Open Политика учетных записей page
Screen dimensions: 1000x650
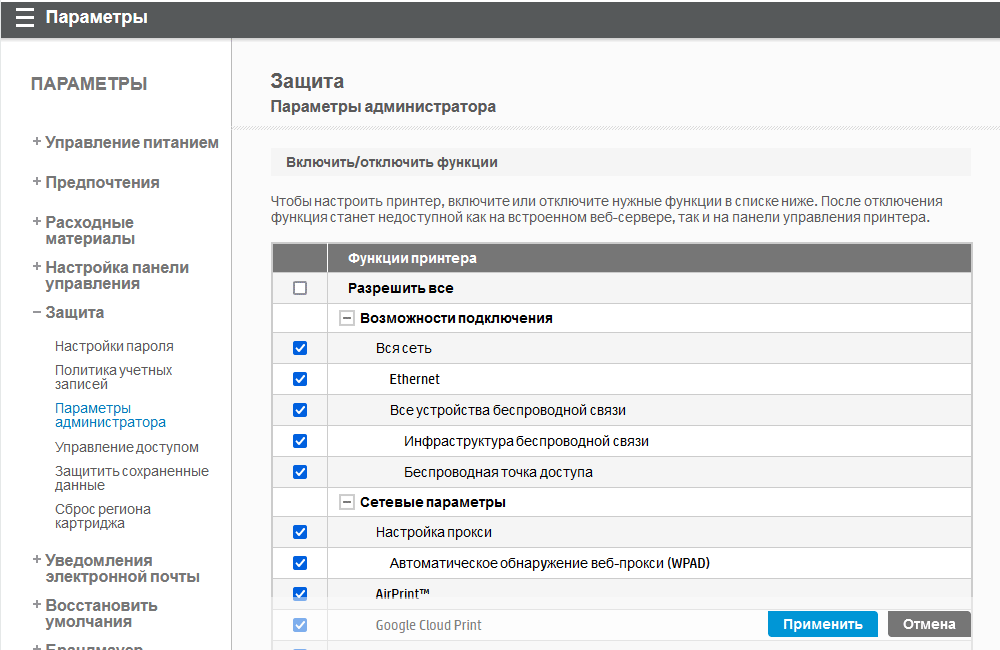click(x=113, y=377)
